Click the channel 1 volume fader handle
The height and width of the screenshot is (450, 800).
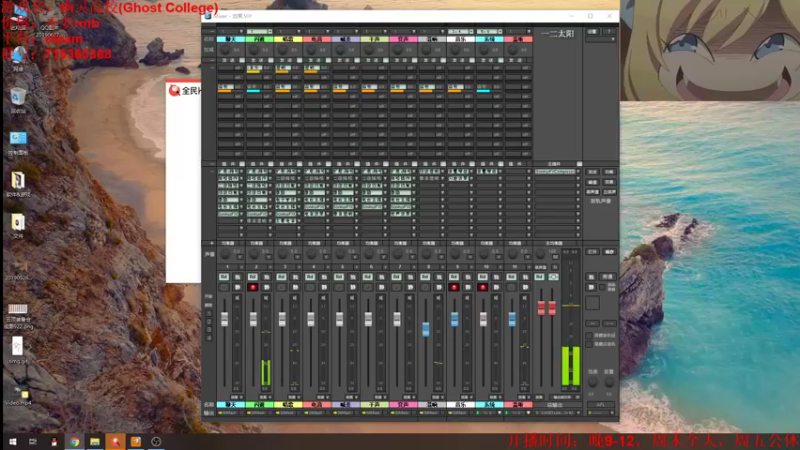coord(224,319)
